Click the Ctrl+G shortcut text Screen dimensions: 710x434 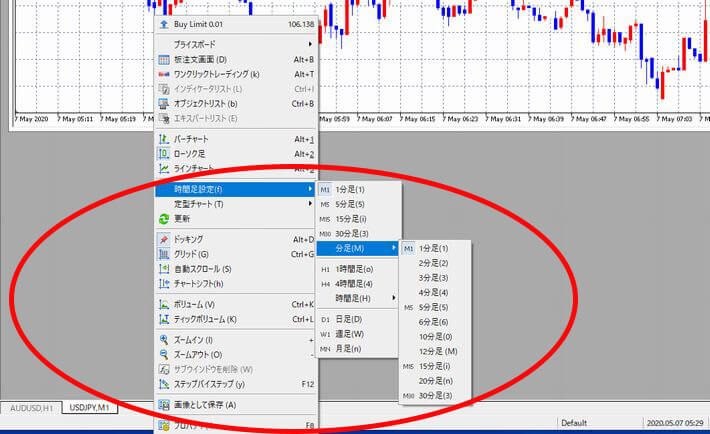[x=302, y=254]
